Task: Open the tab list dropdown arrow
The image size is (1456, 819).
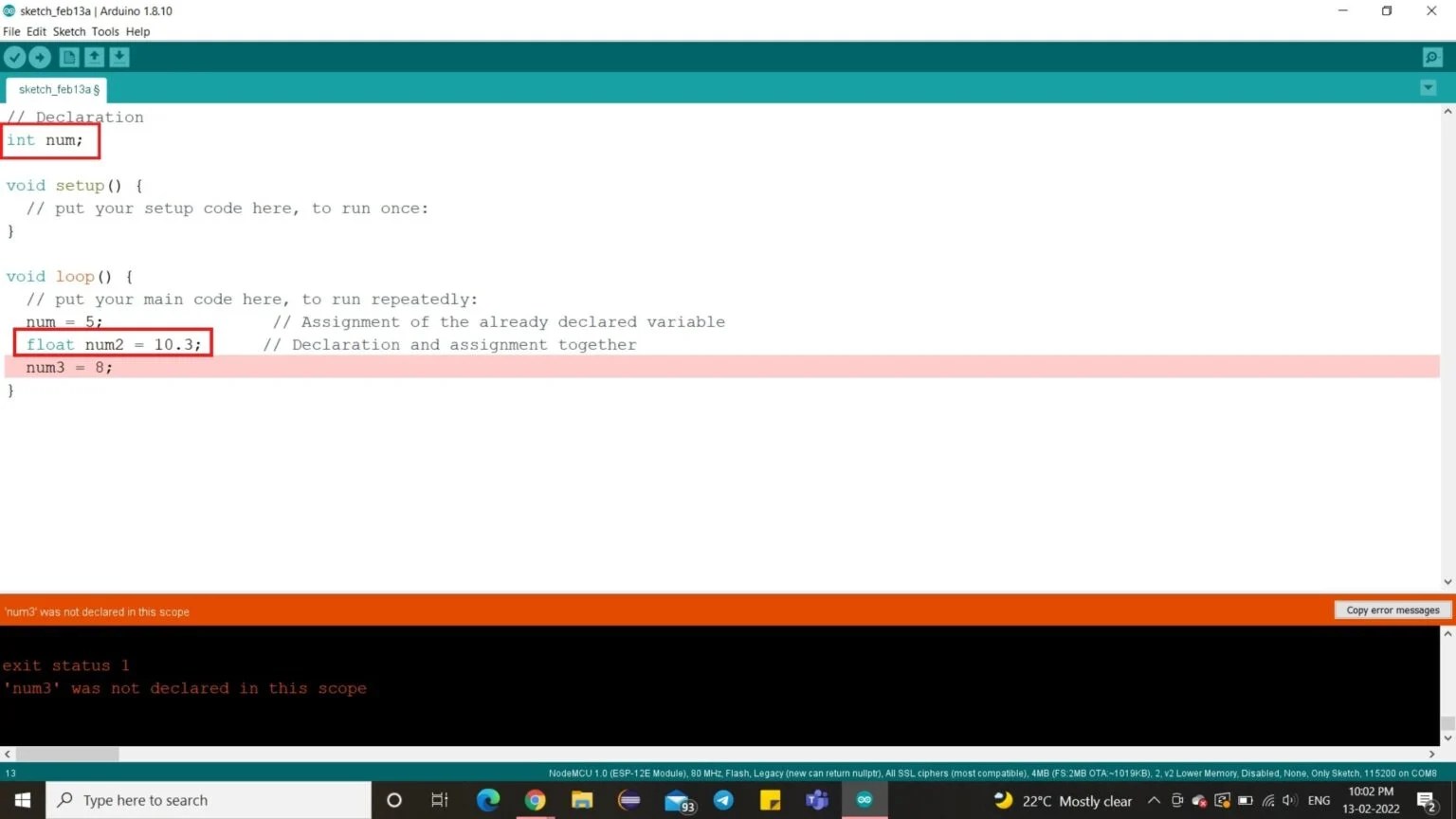Action: [x=1428, y=87]
